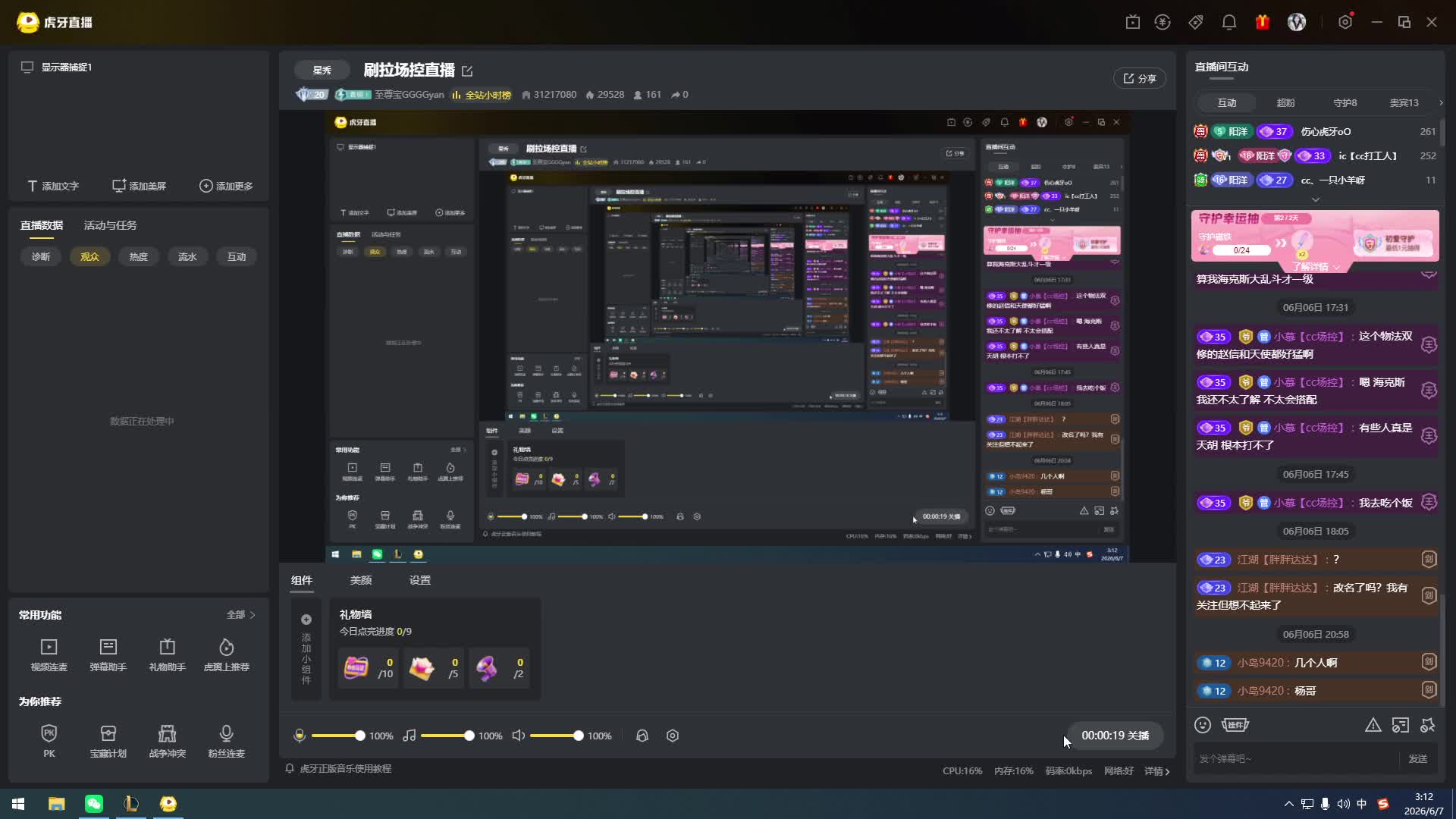Adjust the speaker volume slider
The width and height of the screenshot is (1456, 819).
(555, 736)
